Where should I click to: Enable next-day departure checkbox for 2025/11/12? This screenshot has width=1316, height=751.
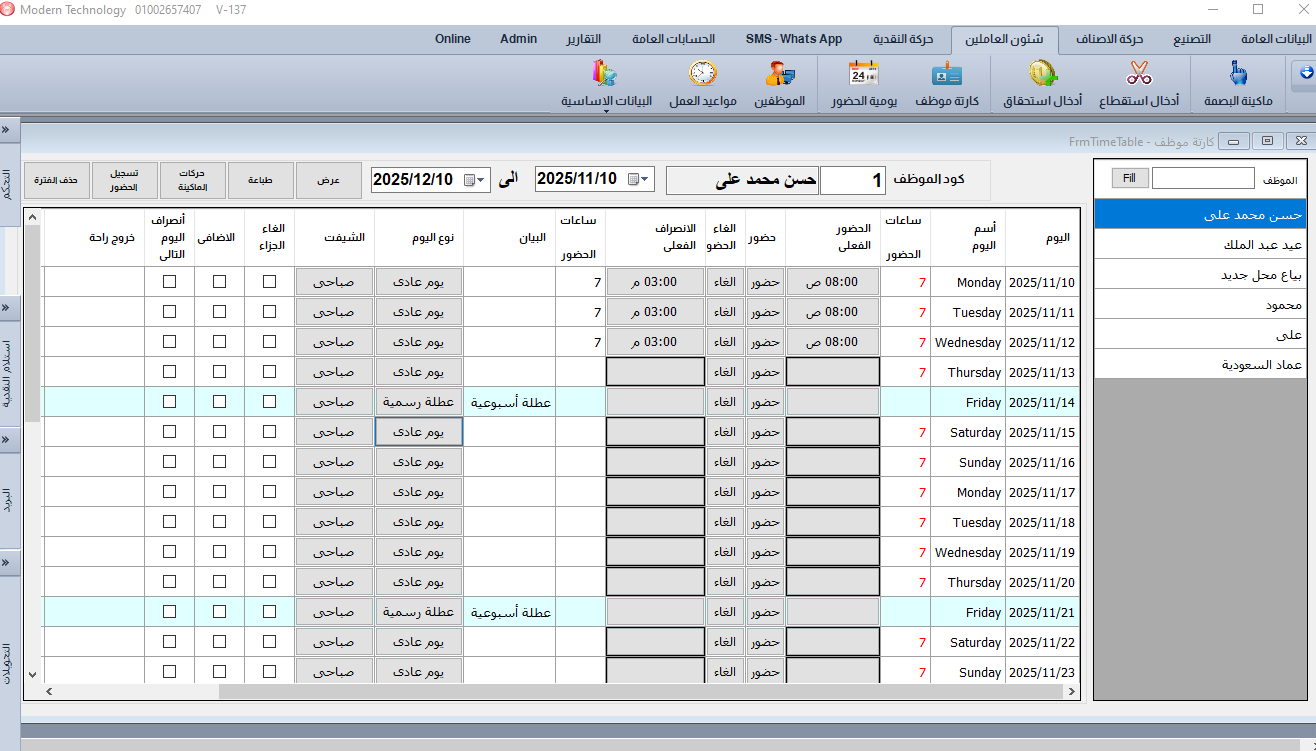pos(169,342)
